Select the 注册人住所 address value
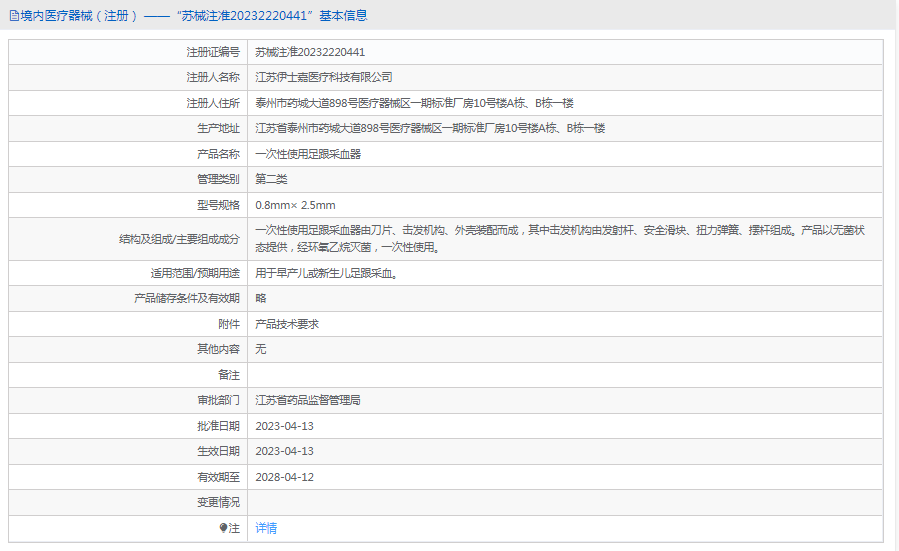The height and width of the screenshot is (551, 899). click(415, 103)
